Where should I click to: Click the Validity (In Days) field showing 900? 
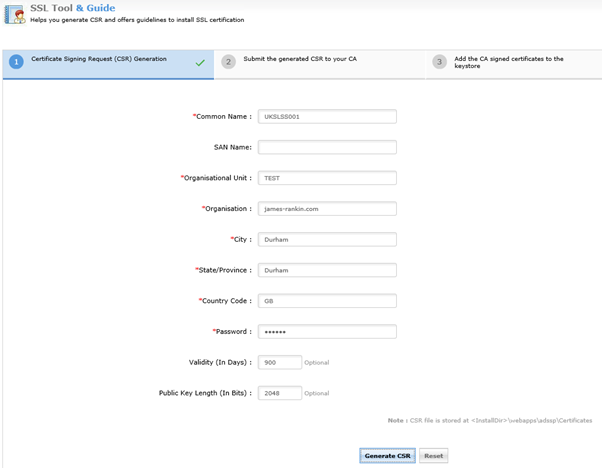[x=280, y=362]
